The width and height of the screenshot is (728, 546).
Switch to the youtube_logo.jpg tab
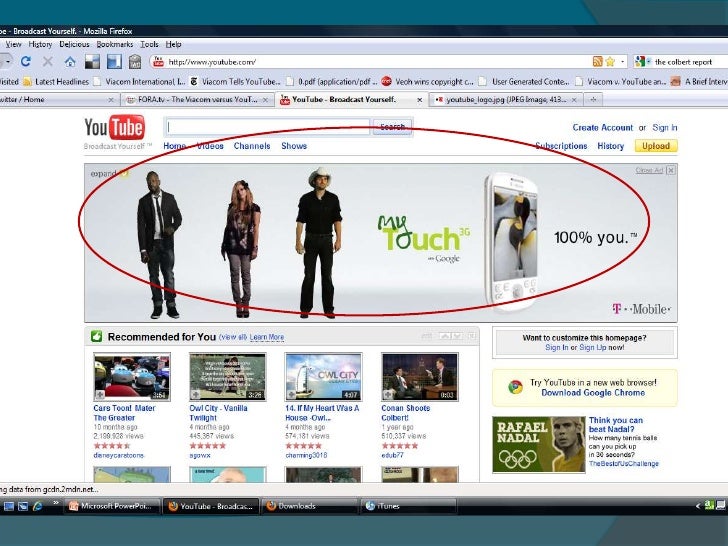click(x=506, y=100)
